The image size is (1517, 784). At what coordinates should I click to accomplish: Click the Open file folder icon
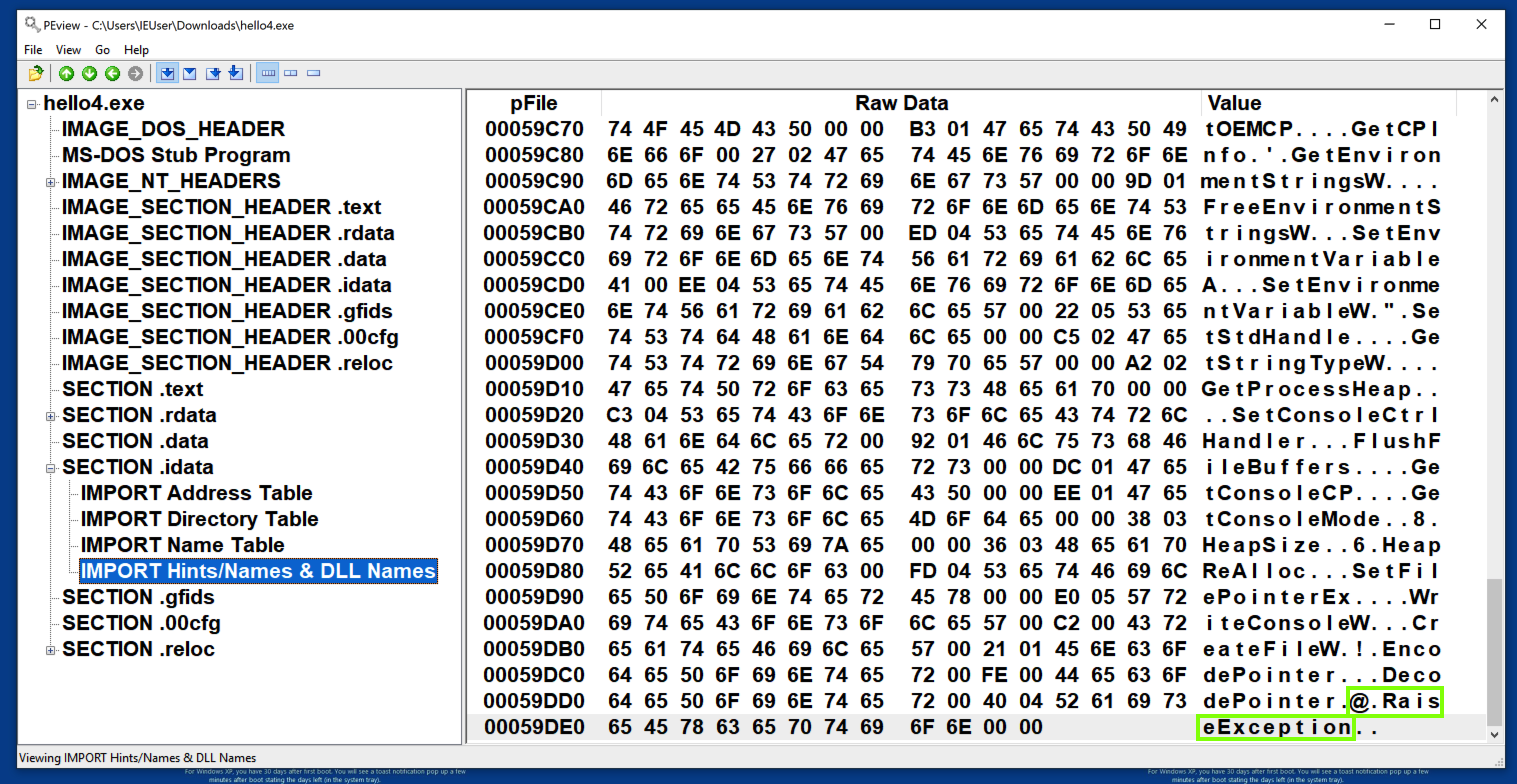36,73
